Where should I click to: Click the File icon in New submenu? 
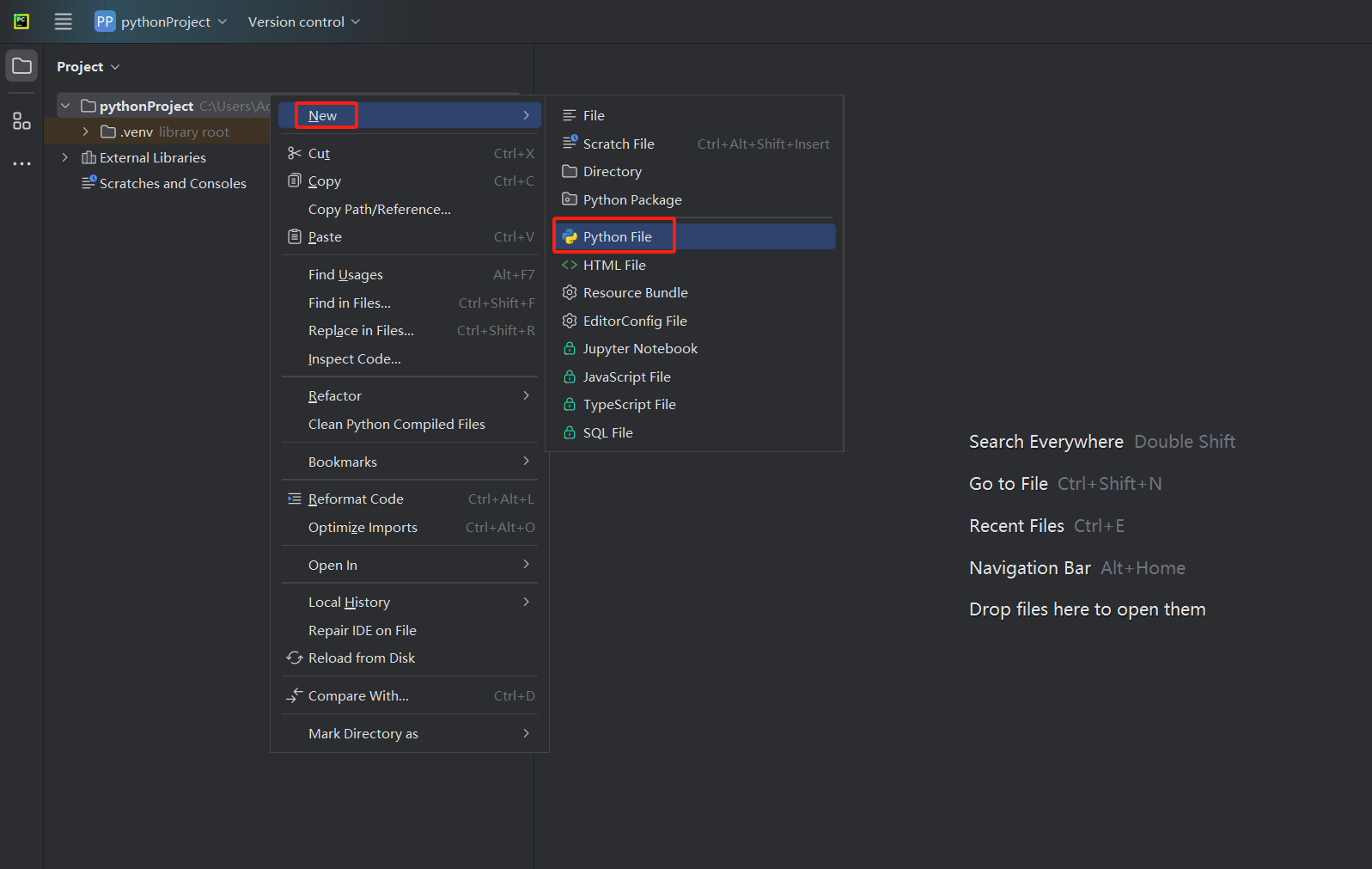click(x=570, y=115)
